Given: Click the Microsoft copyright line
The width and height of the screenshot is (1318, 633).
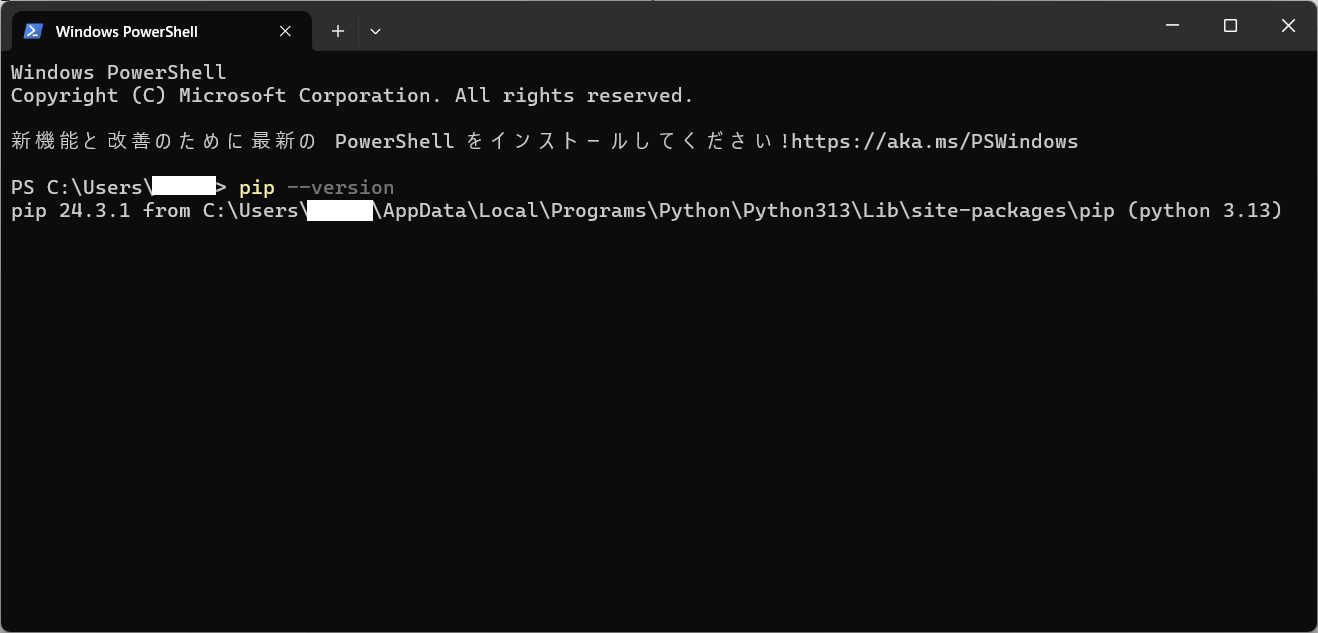Looking at the screenshot, I should [350, 95].
